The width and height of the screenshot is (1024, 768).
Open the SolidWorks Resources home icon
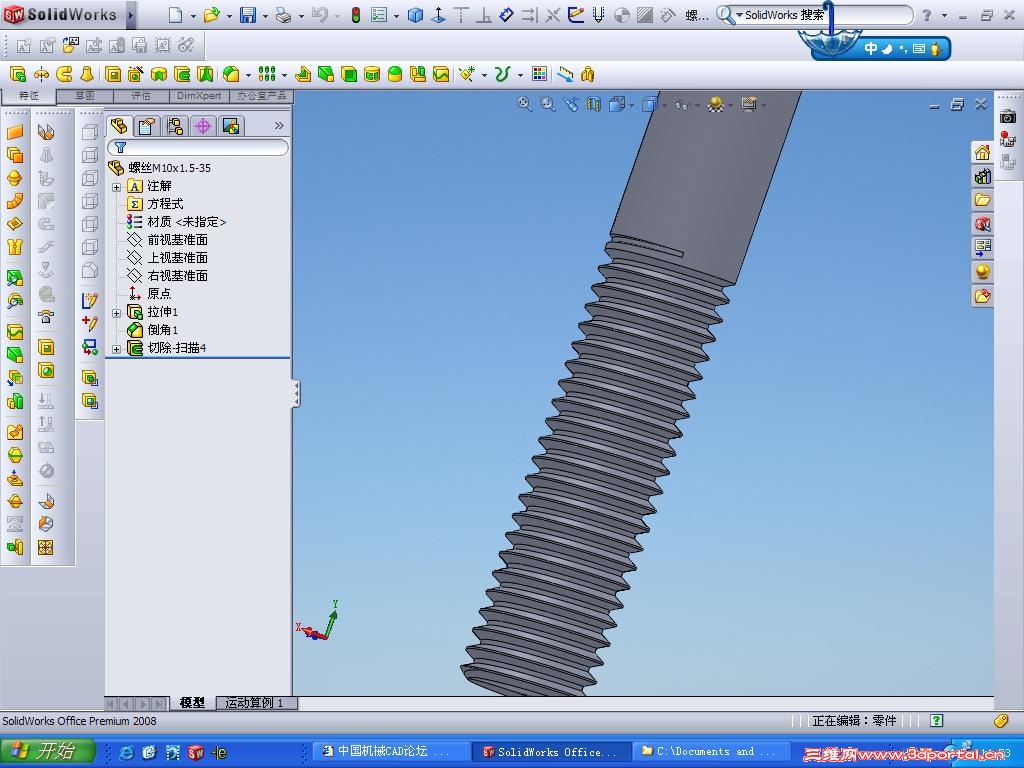983,153
